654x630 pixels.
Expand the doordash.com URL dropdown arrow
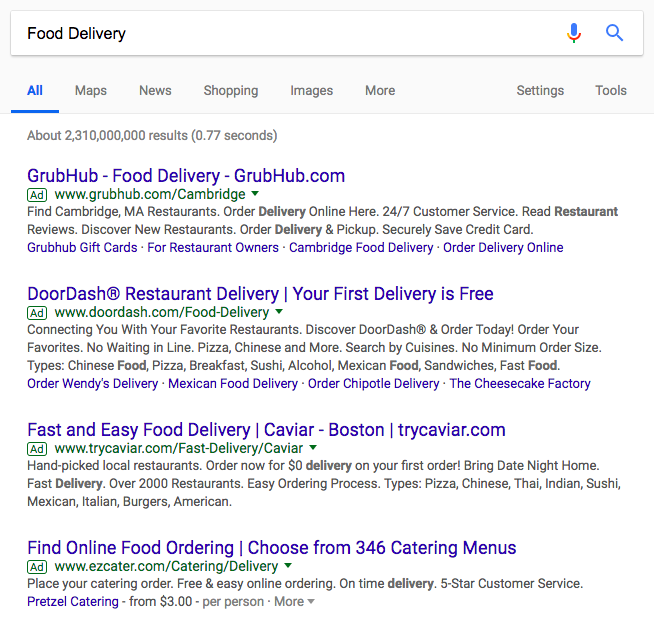[x=279, y=312]
